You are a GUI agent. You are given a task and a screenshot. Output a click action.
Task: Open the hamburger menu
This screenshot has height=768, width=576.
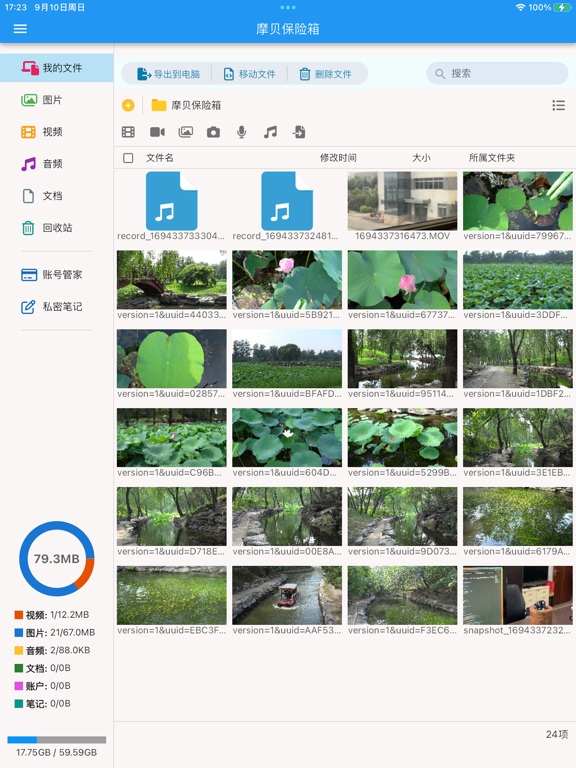(x=20, y=29)
